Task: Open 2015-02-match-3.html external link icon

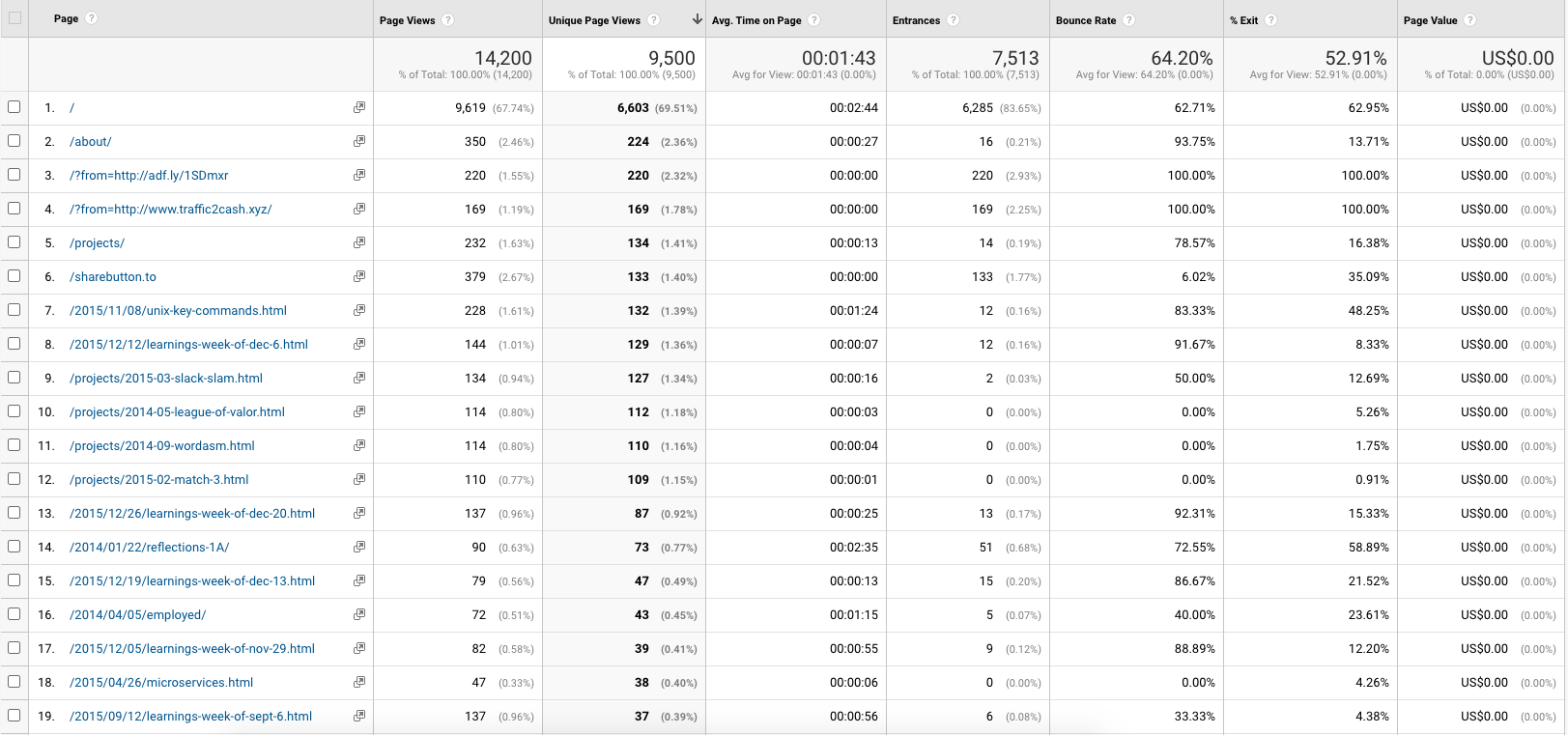Action: coord(359,479)
